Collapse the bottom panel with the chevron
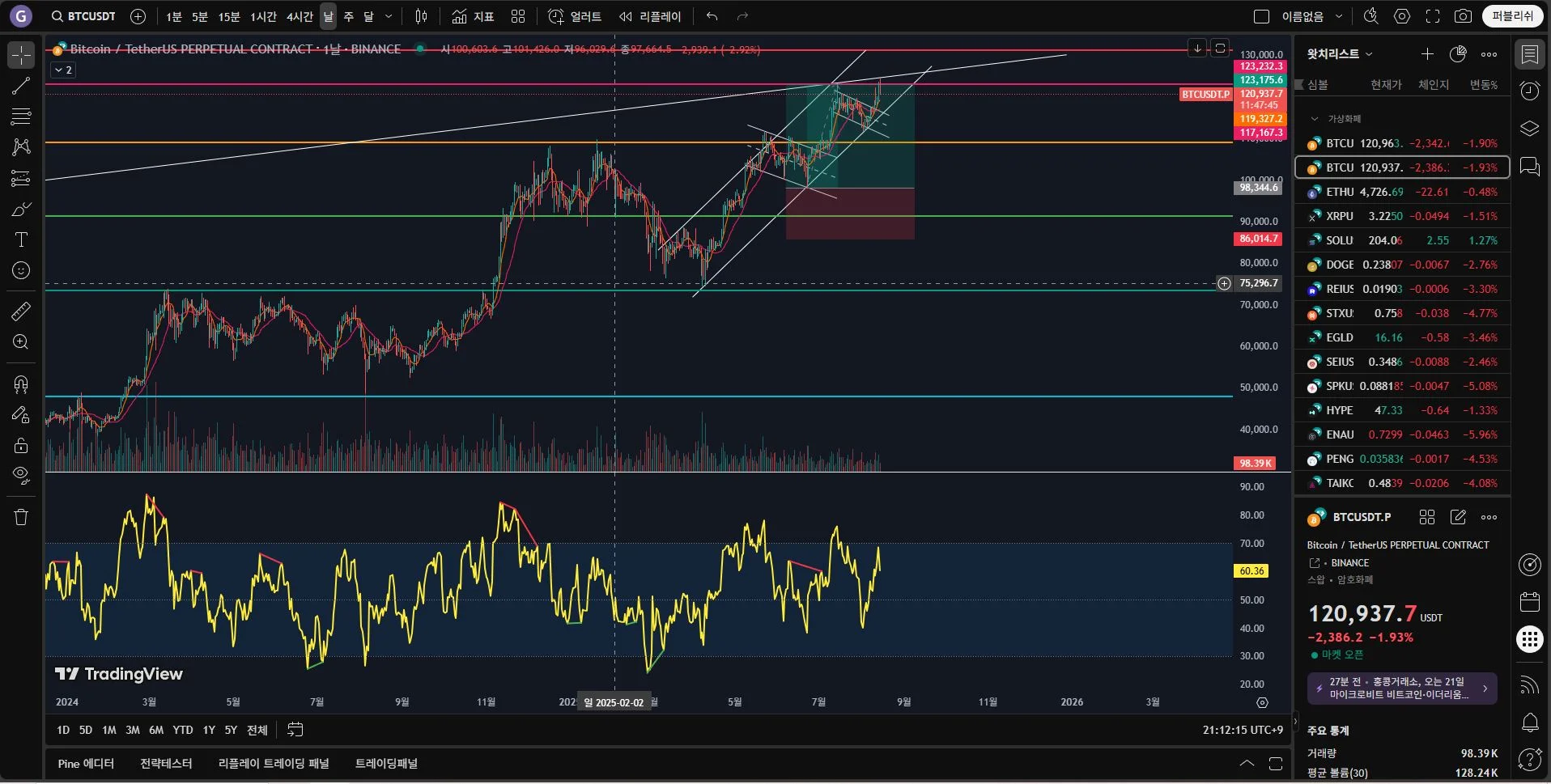 coord(1247,763)
